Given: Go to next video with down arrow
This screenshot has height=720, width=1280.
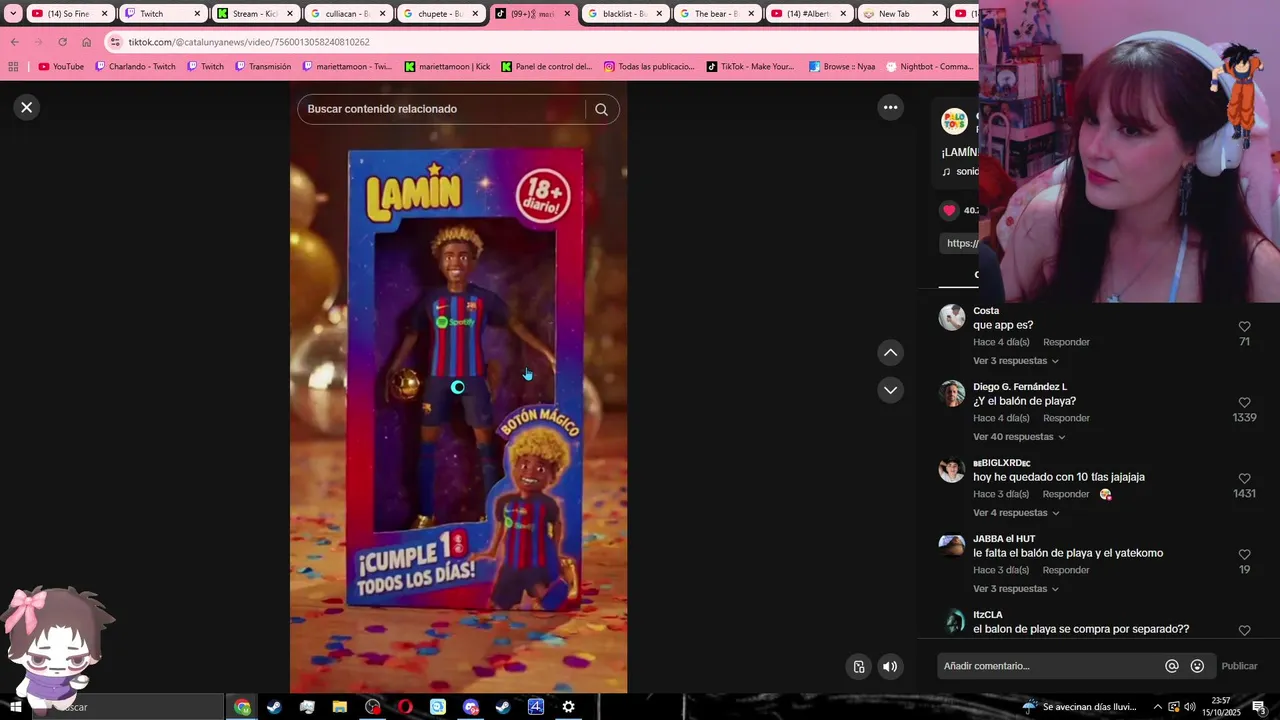Looking at the screenshot, I should [x=890, y=390].
